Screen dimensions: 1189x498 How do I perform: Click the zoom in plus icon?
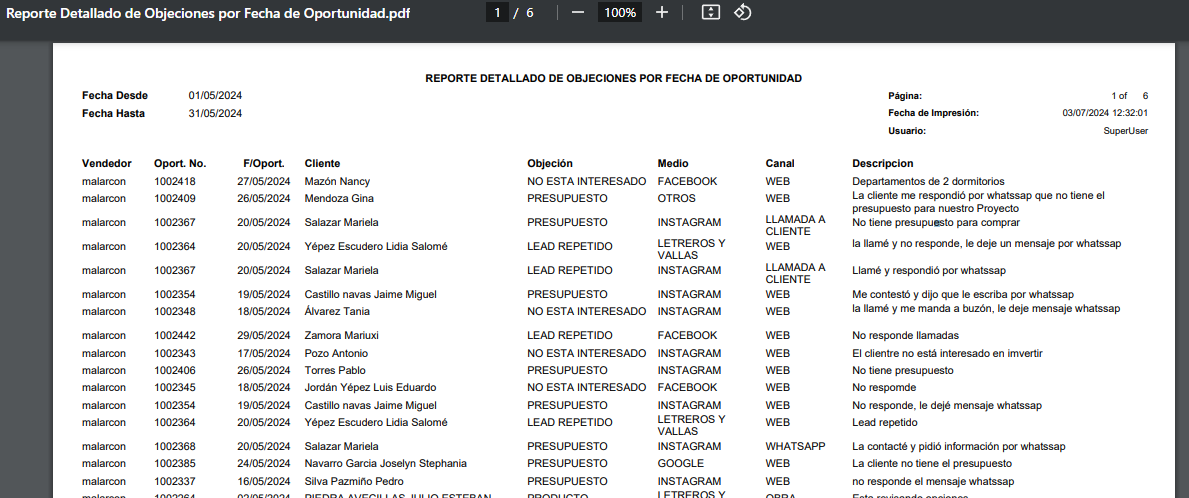[661, 13]
